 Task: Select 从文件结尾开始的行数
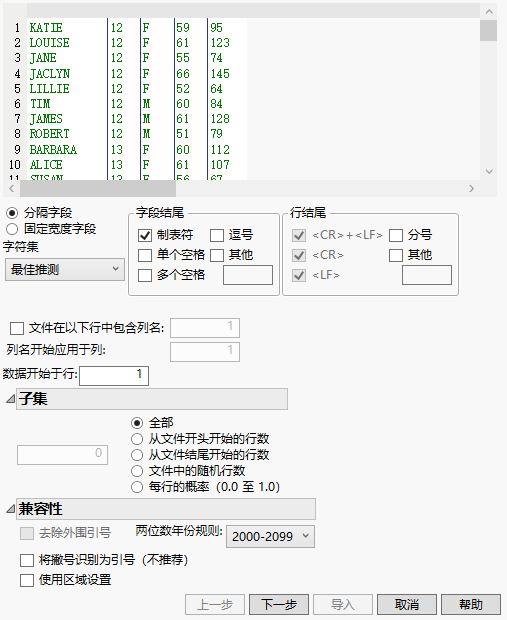(137, 455)
